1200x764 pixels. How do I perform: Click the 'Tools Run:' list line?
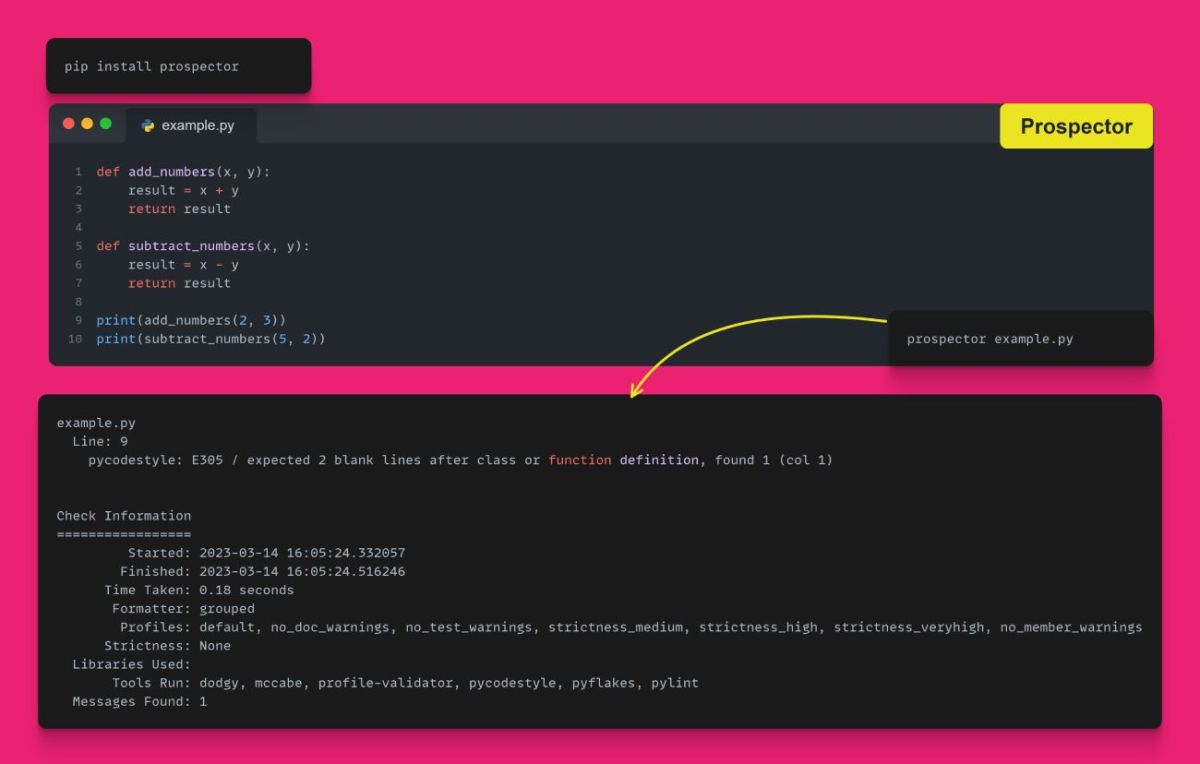[x=405, y=683]
